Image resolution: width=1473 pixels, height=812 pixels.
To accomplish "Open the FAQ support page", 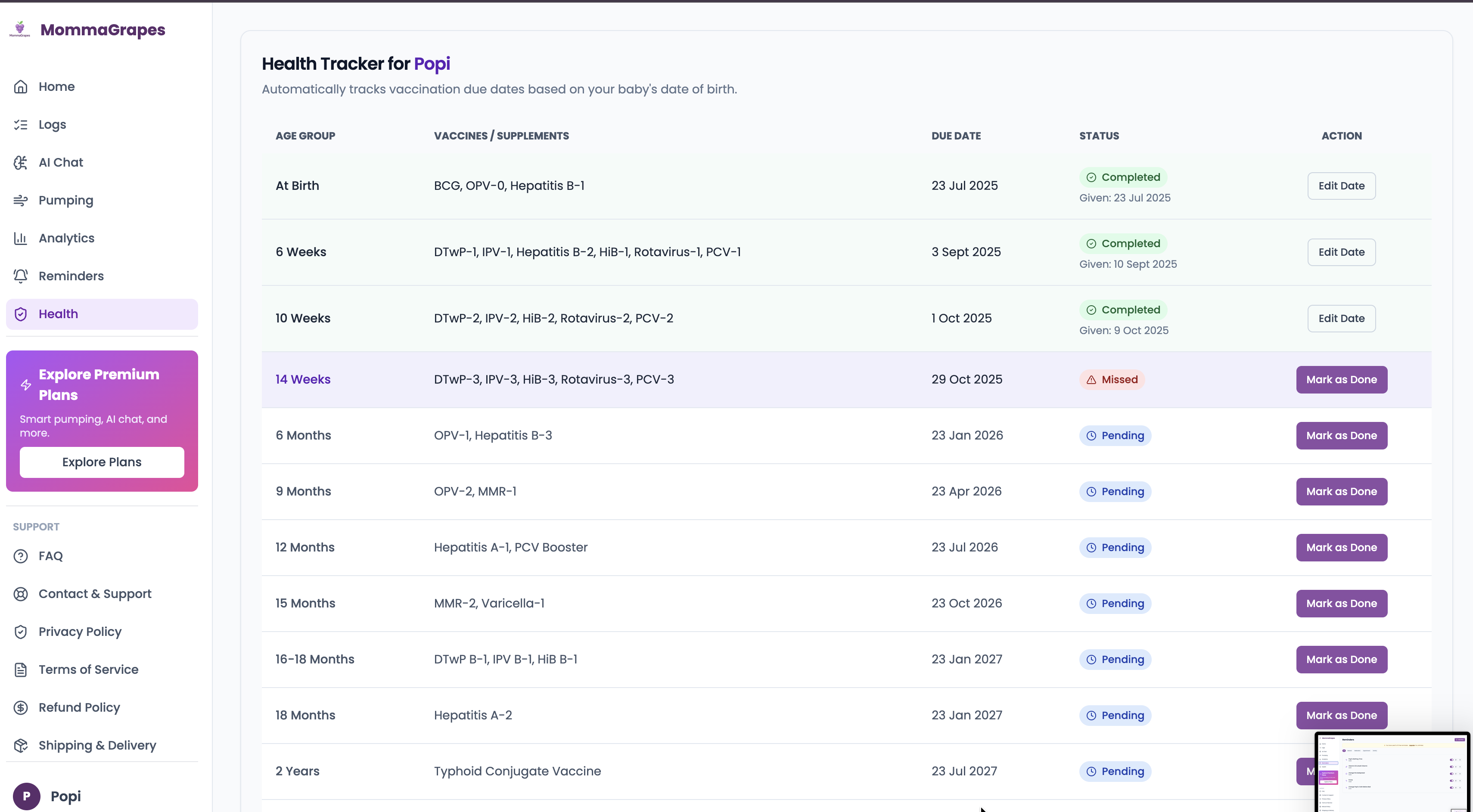I will point(50,556).
